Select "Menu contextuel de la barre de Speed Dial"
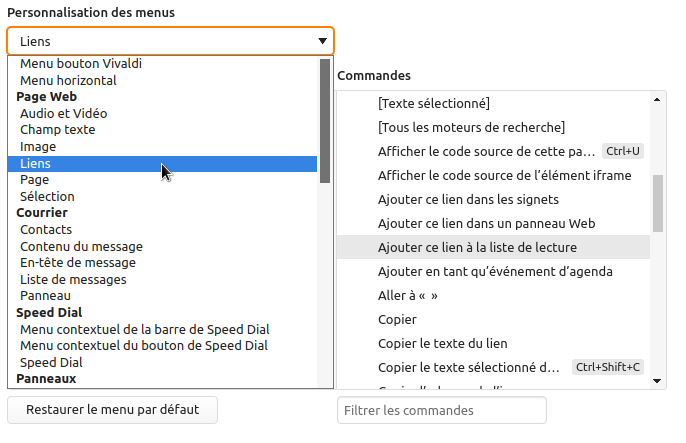Viewport: 686px width, 443px height. point(144,329)
